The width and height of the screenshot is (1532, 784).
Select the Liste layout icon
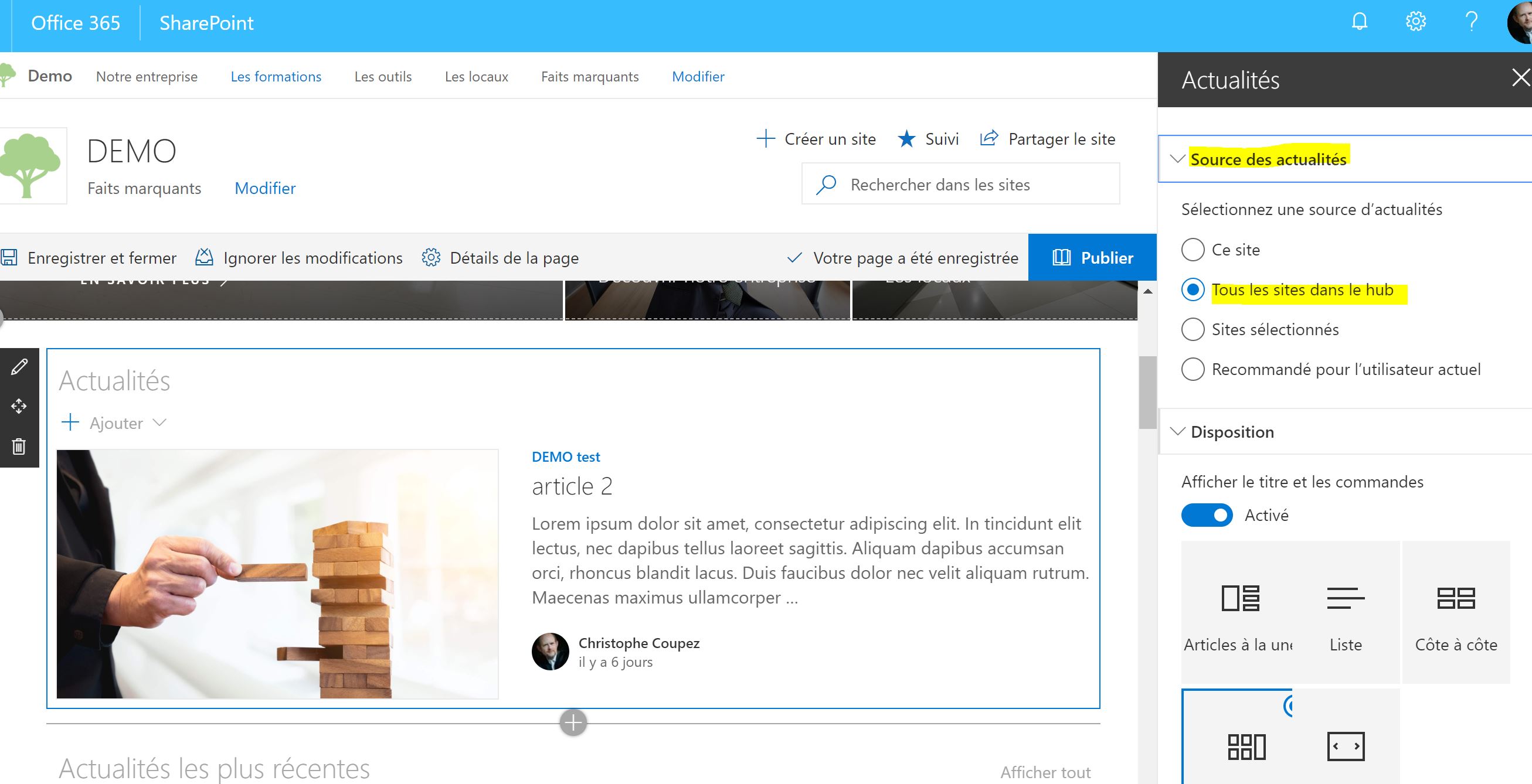click(1345, 612)
